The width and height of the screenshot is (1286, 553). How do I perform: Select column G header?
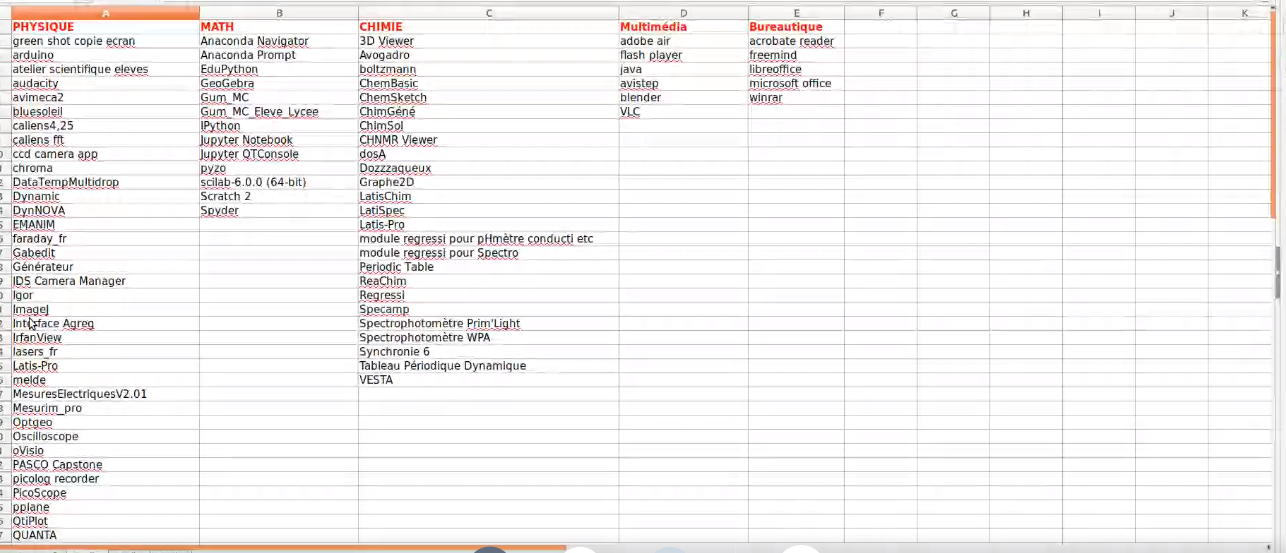pos(954,13)
